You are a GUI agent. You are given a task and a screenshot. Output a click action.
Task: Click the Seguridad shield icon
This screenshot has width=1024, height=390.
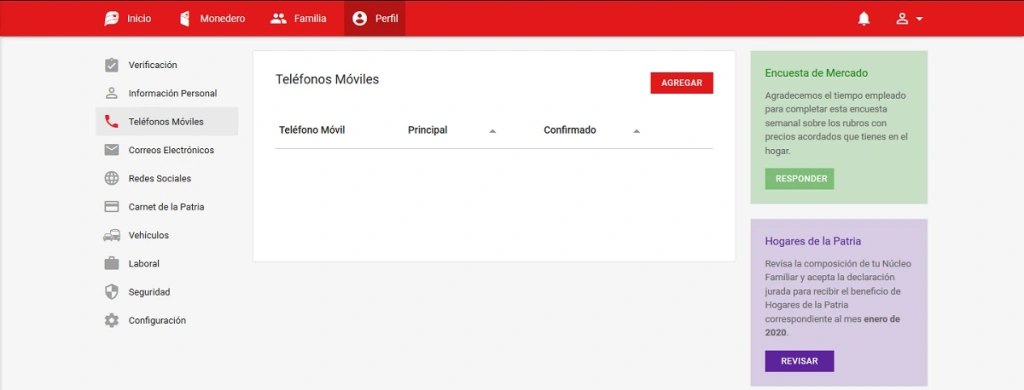click(x=112, y=292)
